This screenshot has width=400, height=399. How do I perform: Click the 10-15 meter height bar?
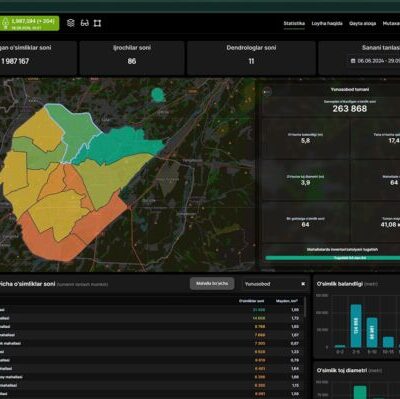pos(388,342)
